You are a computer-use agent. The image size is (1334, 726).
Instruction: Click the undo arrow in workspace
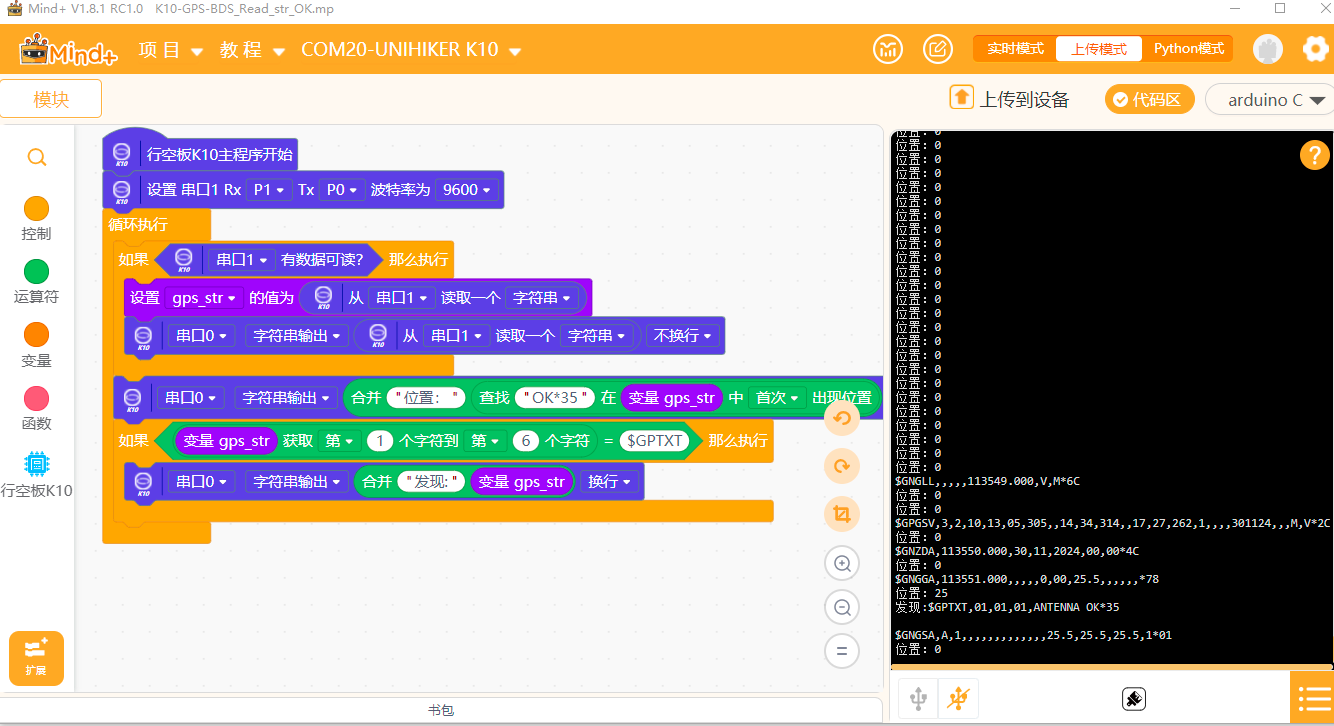coord(842,418)
